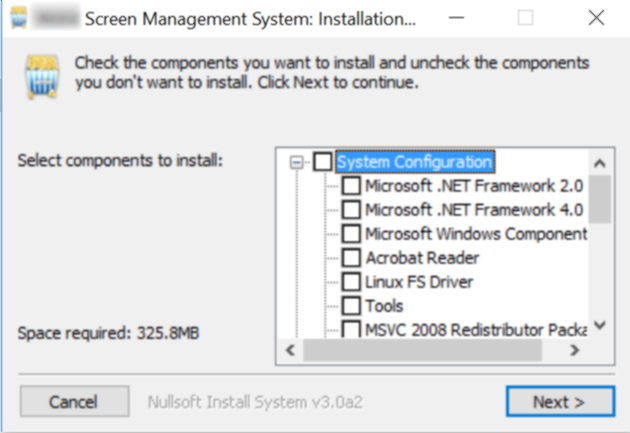Collapse the System Configuration tree node
This screenshot has height=433, width=630.
[297, 163]
